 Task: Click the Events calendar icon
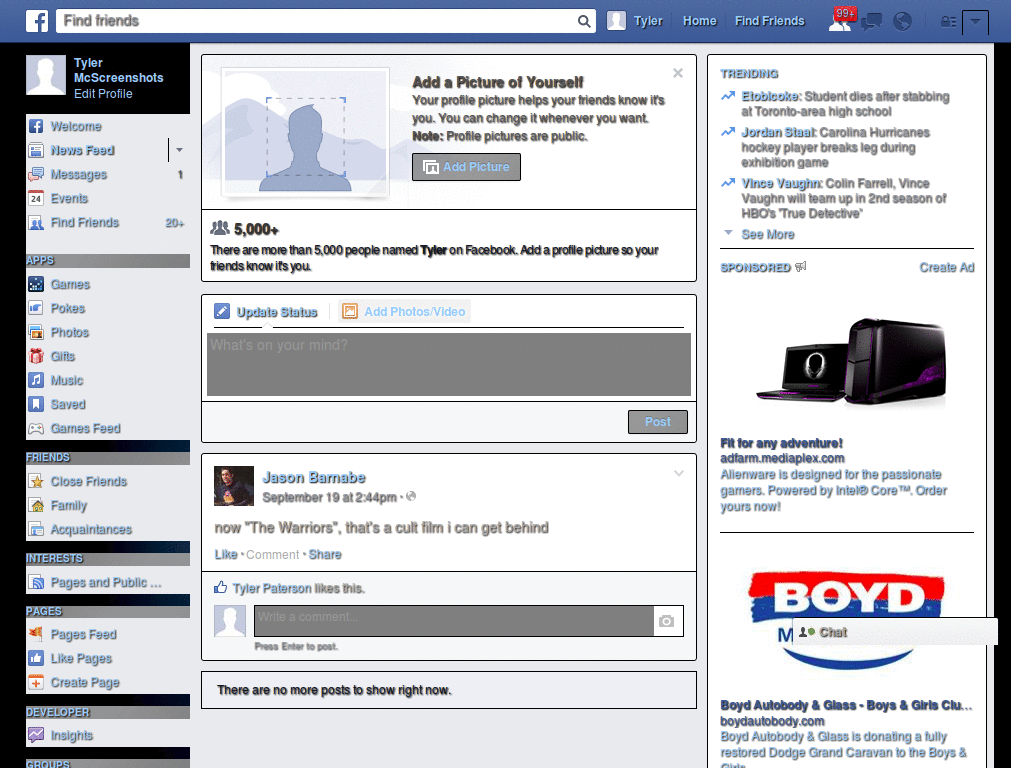[x=36, y=199]
